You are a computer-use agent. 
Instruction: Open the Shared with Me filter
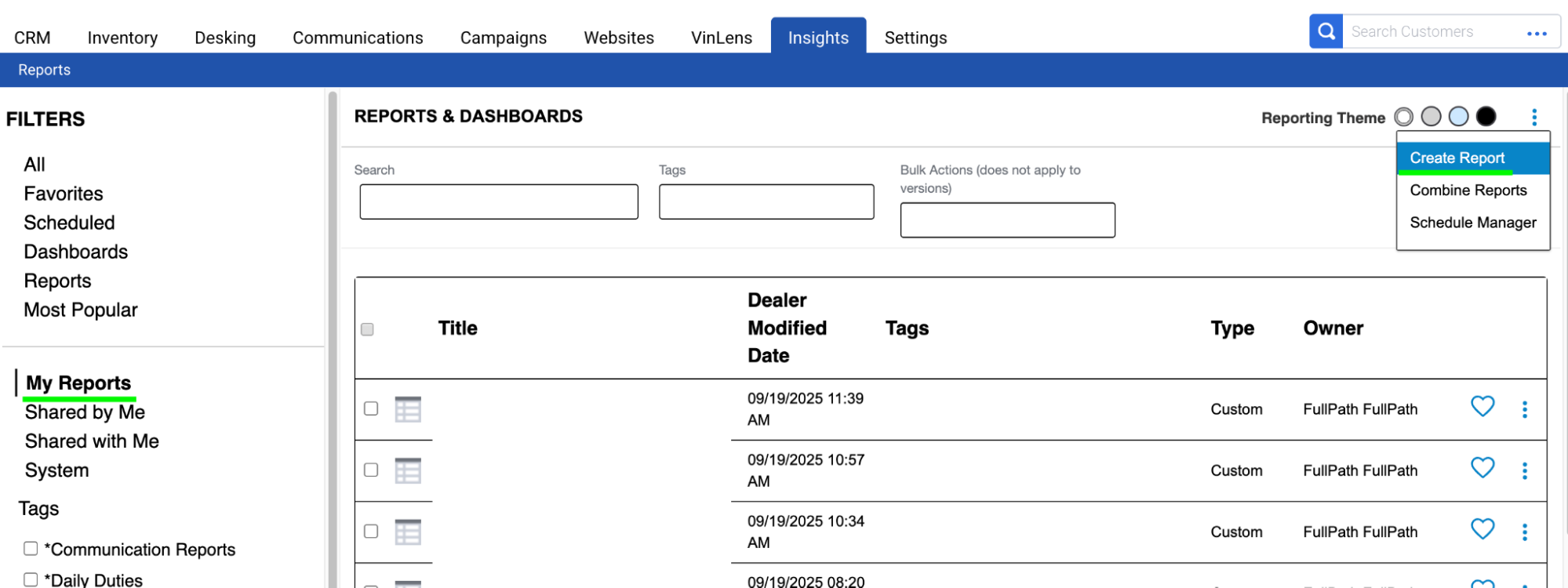click(92, 441)
